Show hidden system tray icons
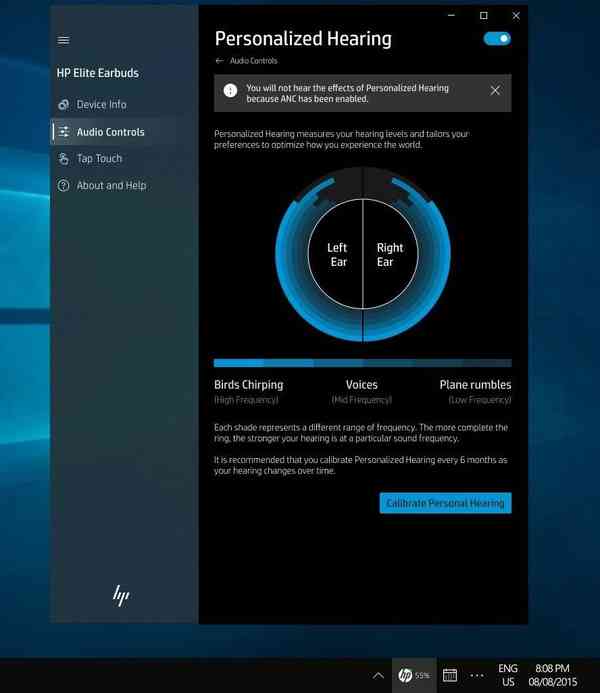This screenshot has width=600, height=693. coord(378,675)
